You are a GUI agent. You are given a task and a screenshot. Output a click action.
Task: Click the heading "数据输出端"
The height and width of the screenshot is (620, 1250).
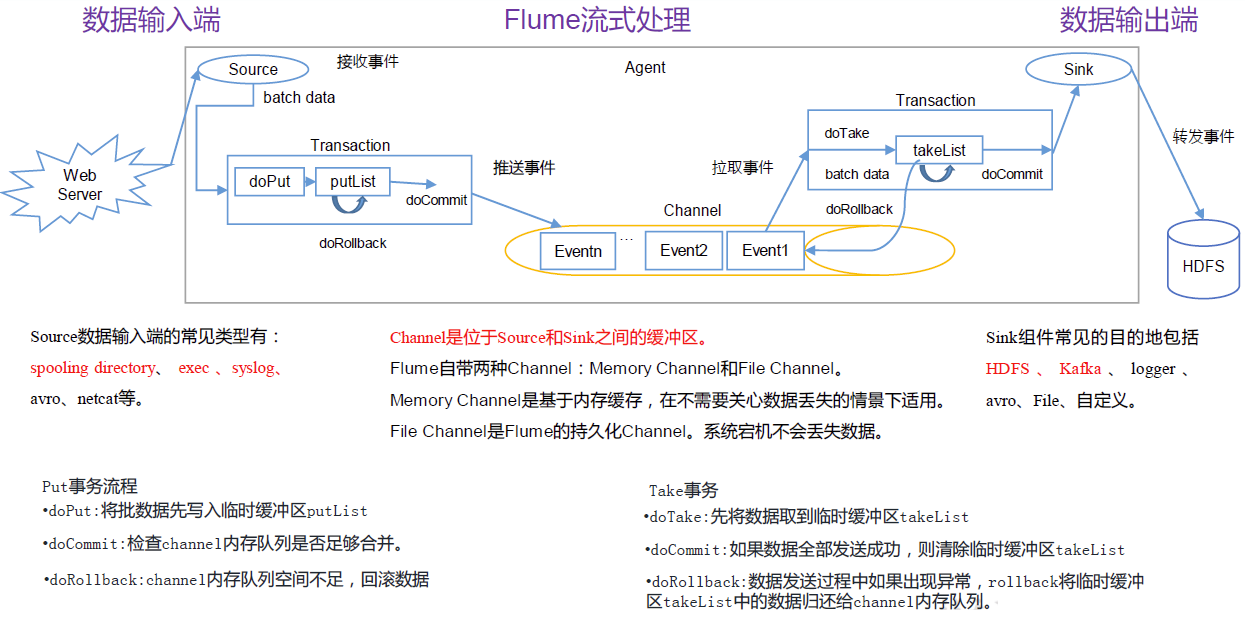[x=1129, y=20]
